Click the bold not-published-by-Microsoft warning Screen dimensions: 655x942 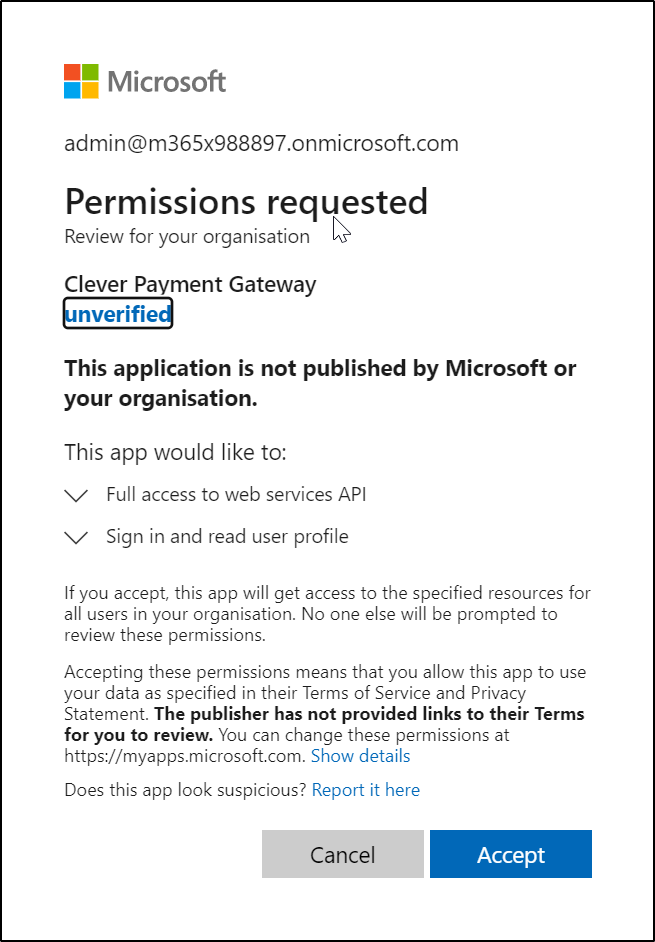click(x=320, y=383)
